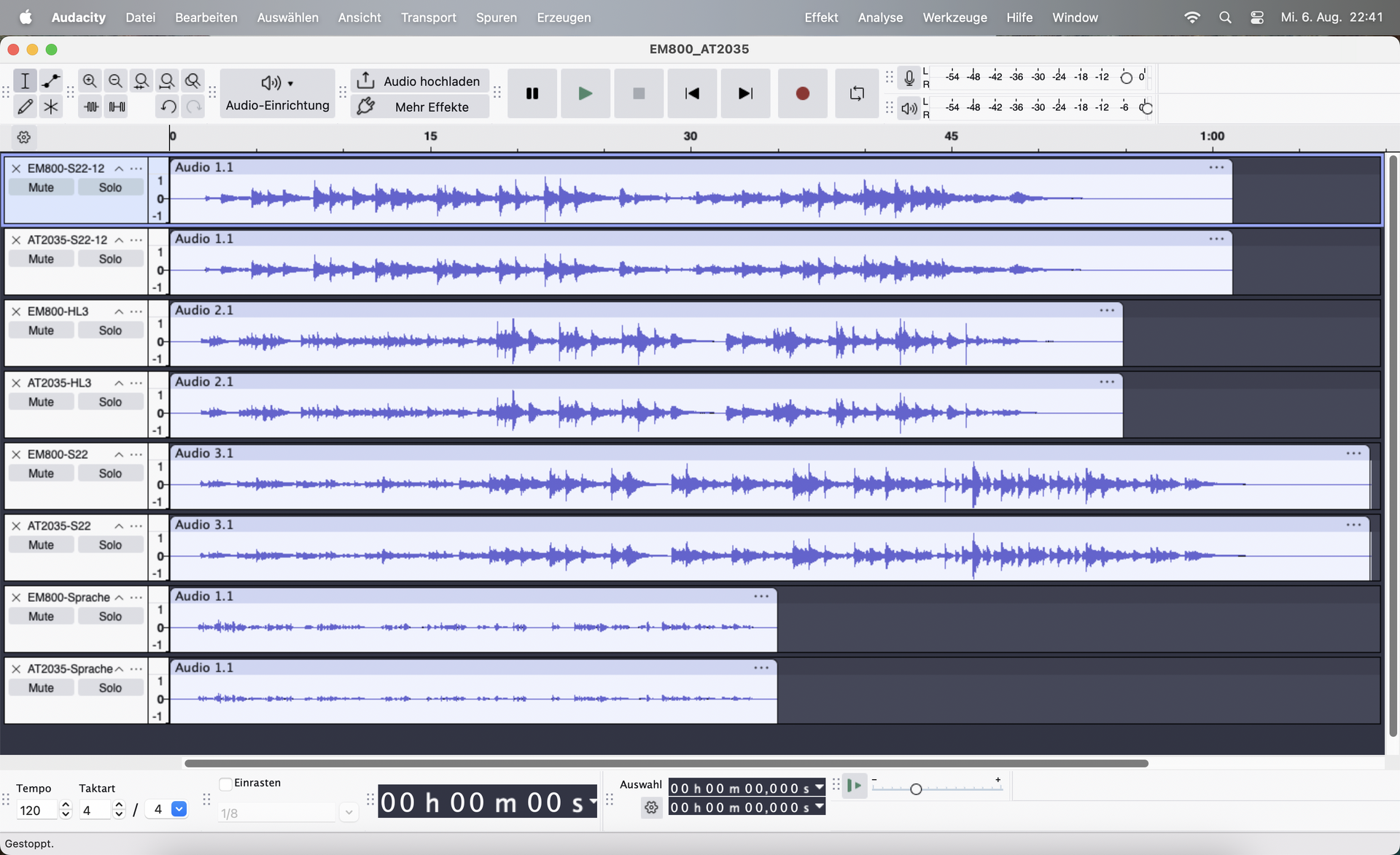
Task: Open selection toolbar gear settings
Action: click(651, 808)
